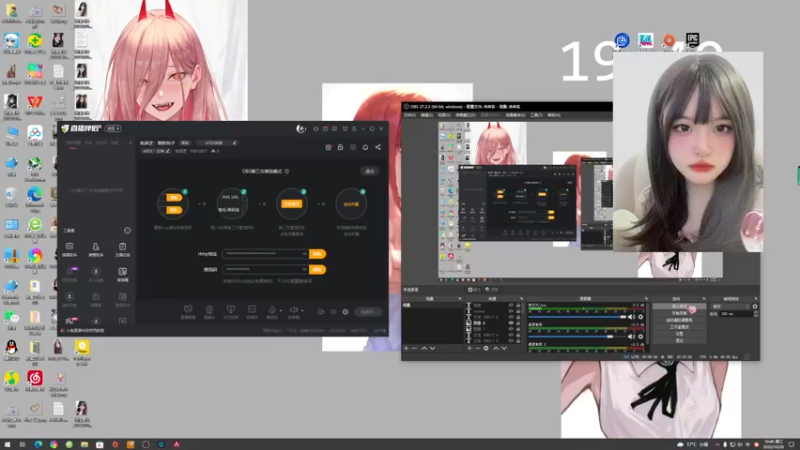
Task: Adjust the OBS transition duration stepper arrows
Action: (x=756, y=314)
